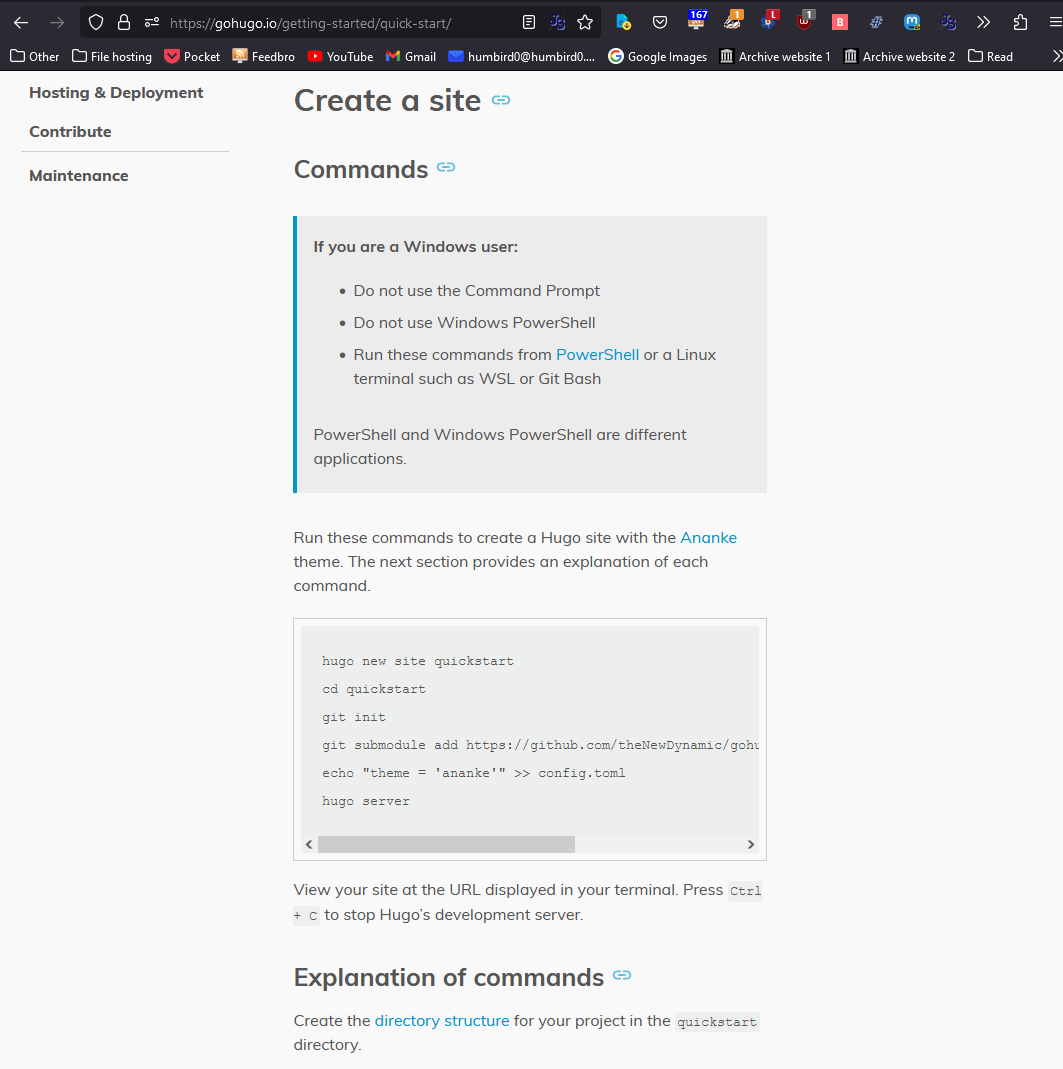The width and height of the screenshot is (1063, 1069).
Task: Open the extensions puzzle piece menu
Action: [1020, 22]
